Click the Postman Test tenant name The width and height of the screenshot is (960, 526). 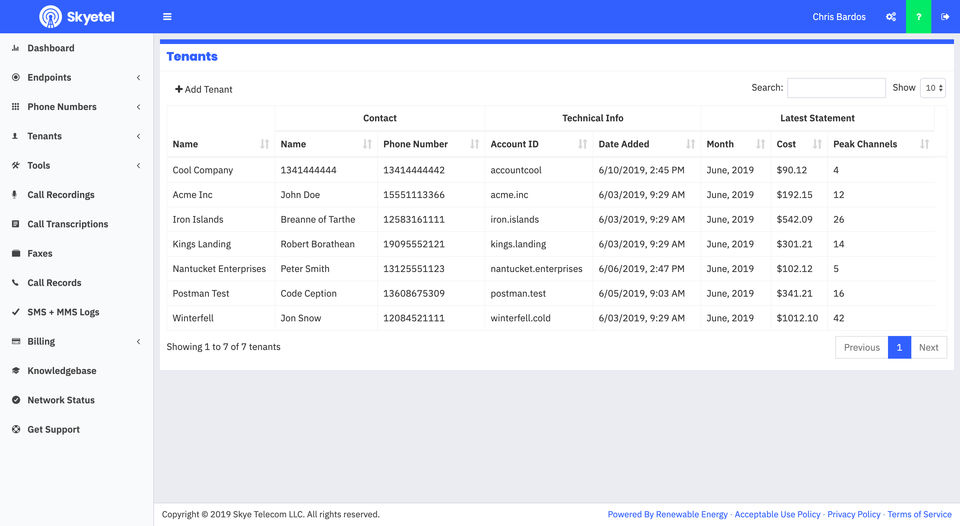[x=201, y=293]
